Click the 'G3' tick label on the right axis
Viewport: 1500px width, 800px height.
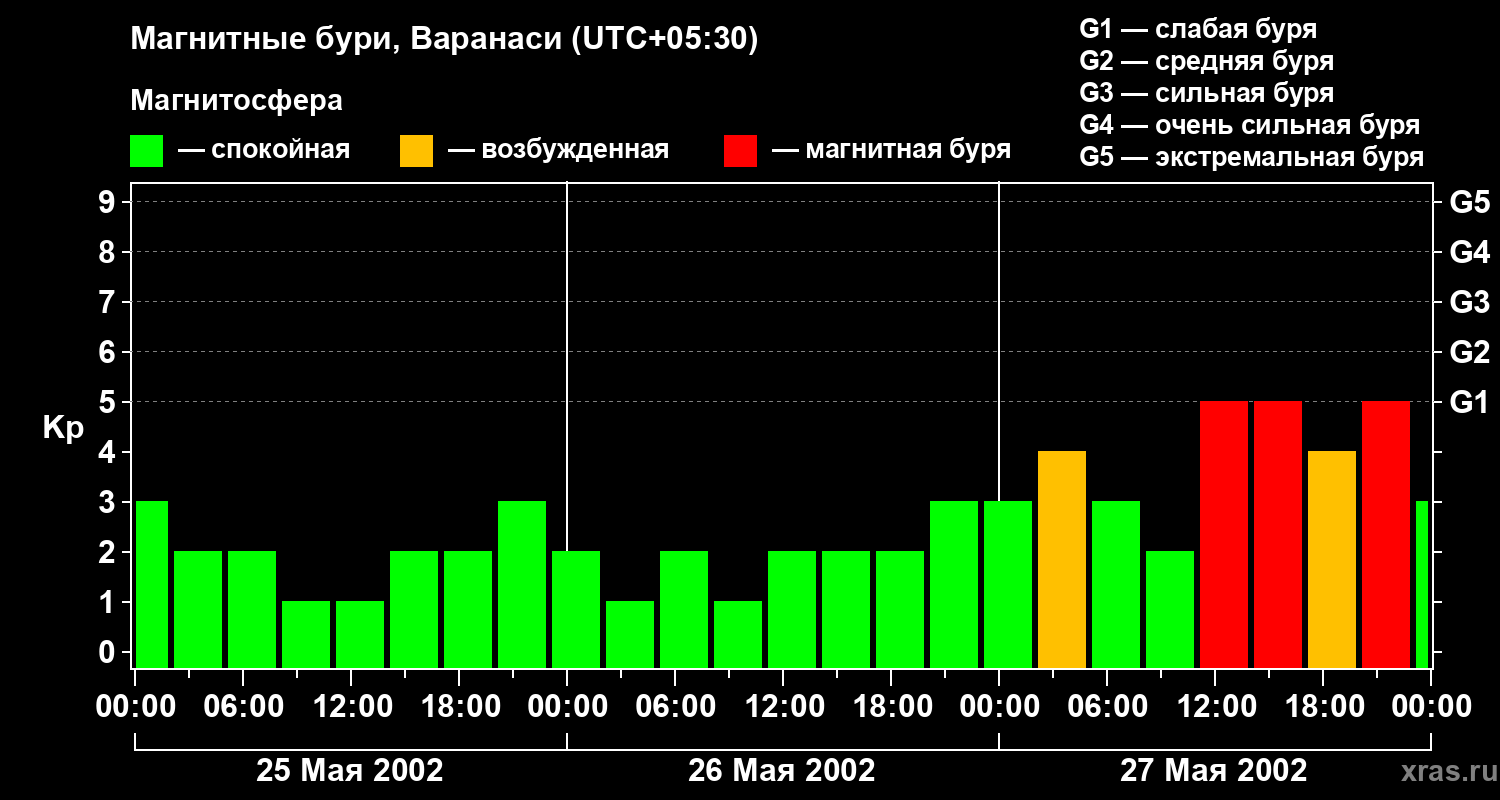click(x=1469, y=303)
